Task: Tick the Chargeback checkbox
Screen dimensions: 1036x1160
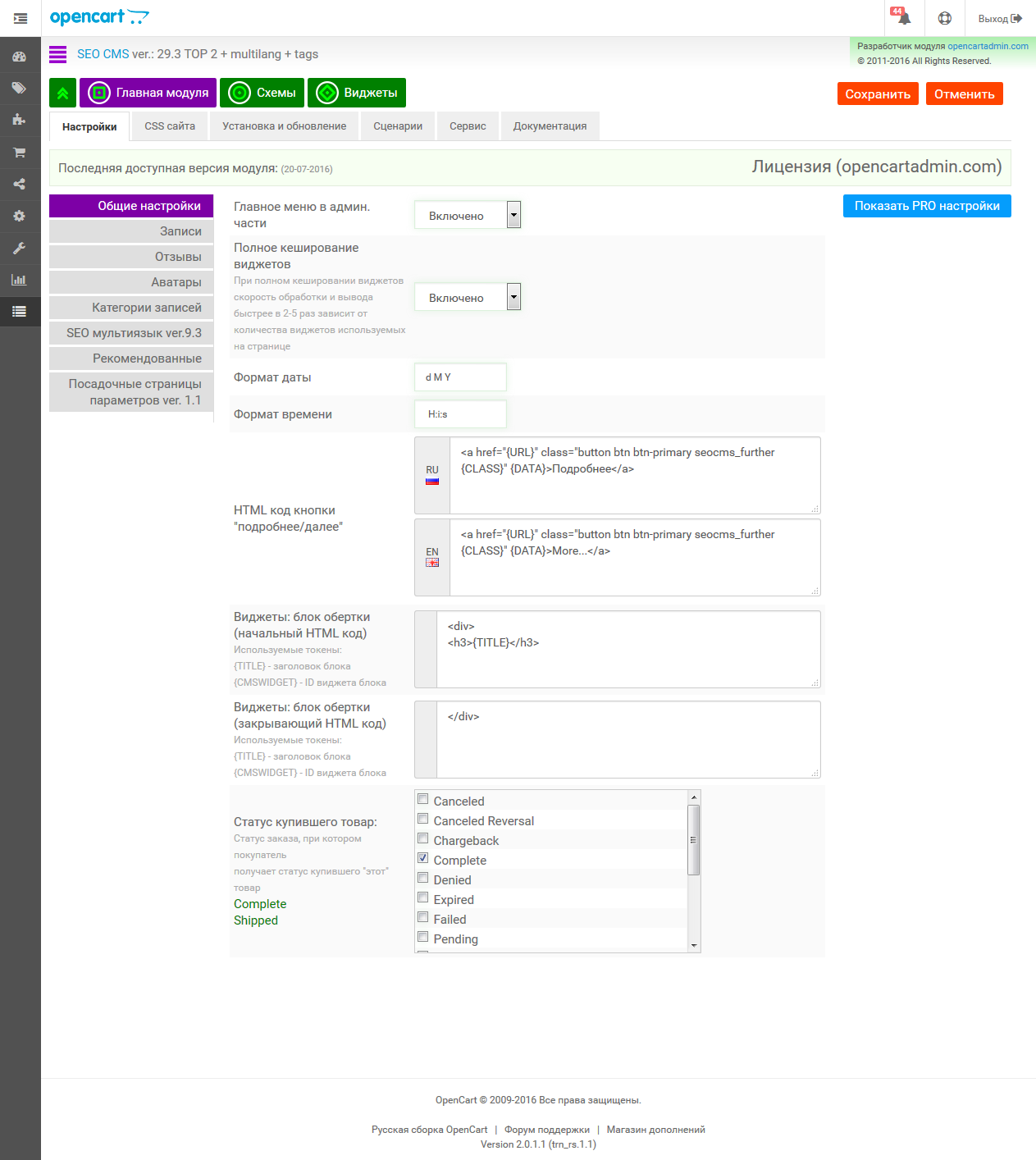Action: 423,838
